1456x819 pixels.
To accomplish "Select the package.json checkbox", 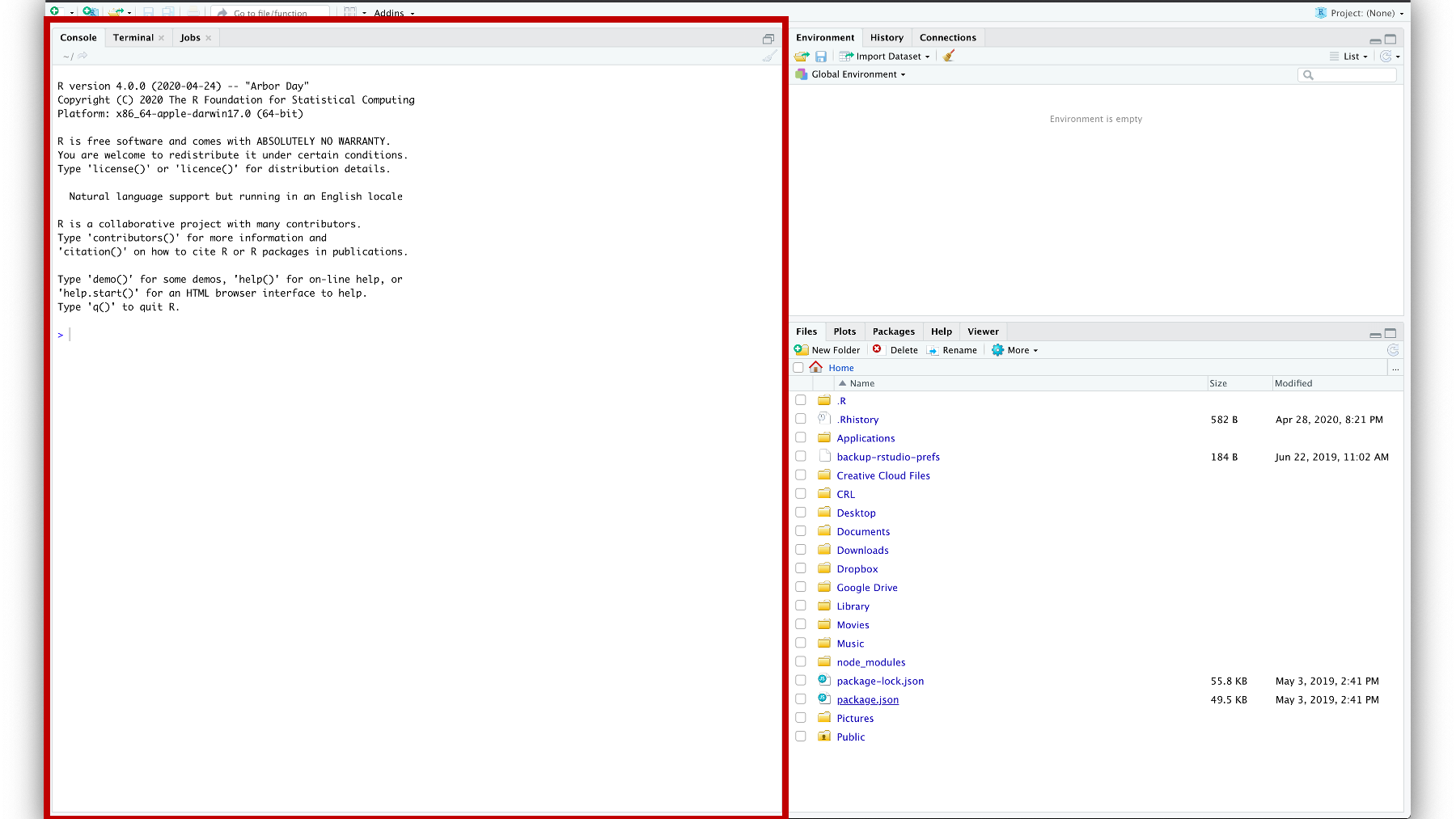I will pyautogui.click(x=801, y=699).
